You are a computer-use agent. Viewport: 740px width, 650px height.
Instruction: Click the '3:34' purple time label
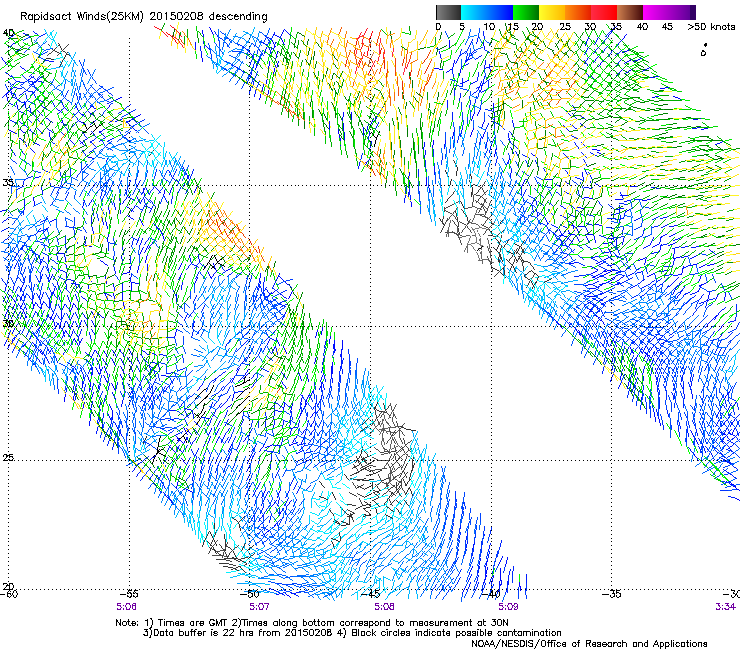(725, 606)
